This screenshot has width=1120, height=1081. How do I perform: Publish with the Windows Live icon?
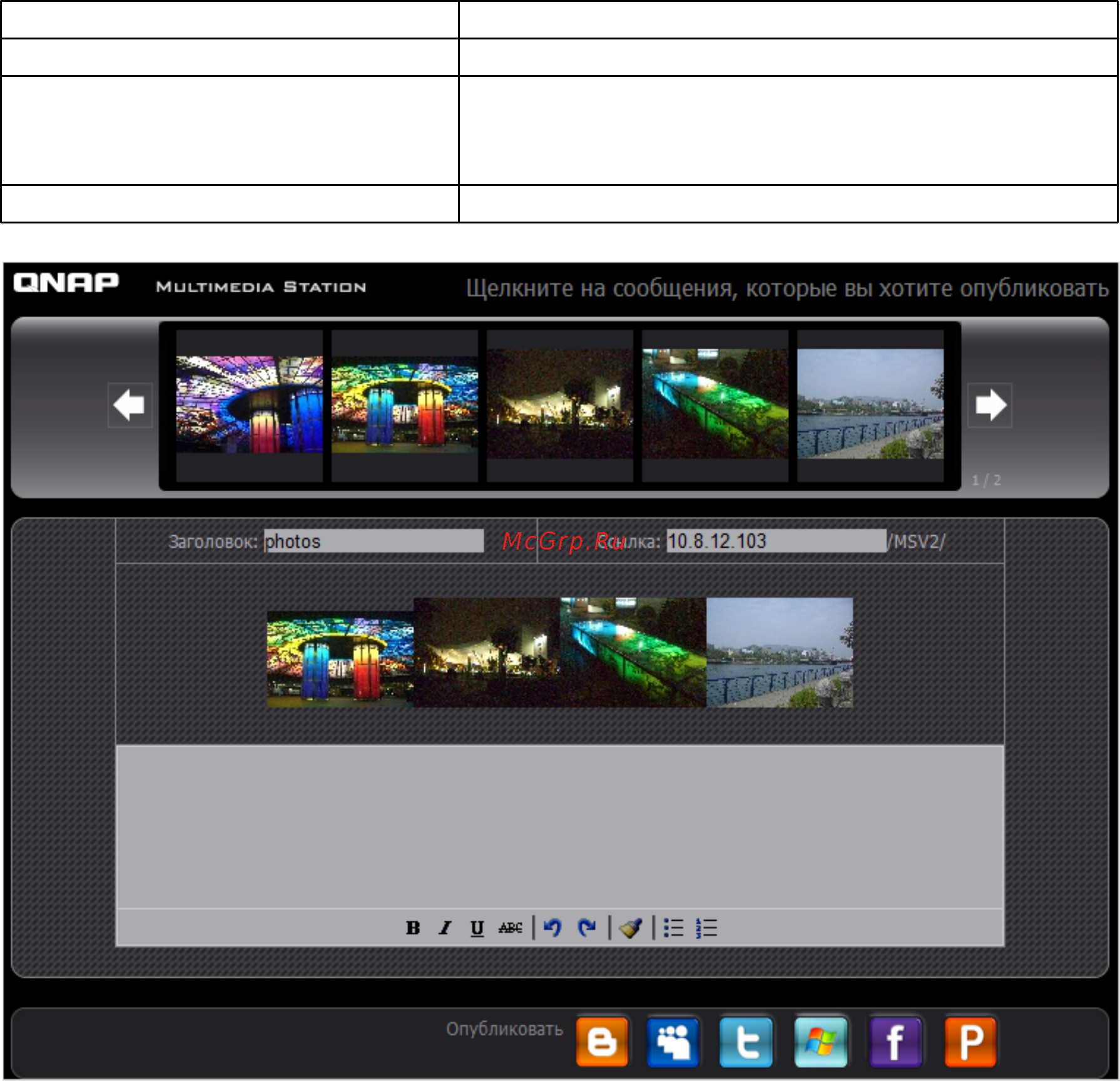[x=821, y=1042]
